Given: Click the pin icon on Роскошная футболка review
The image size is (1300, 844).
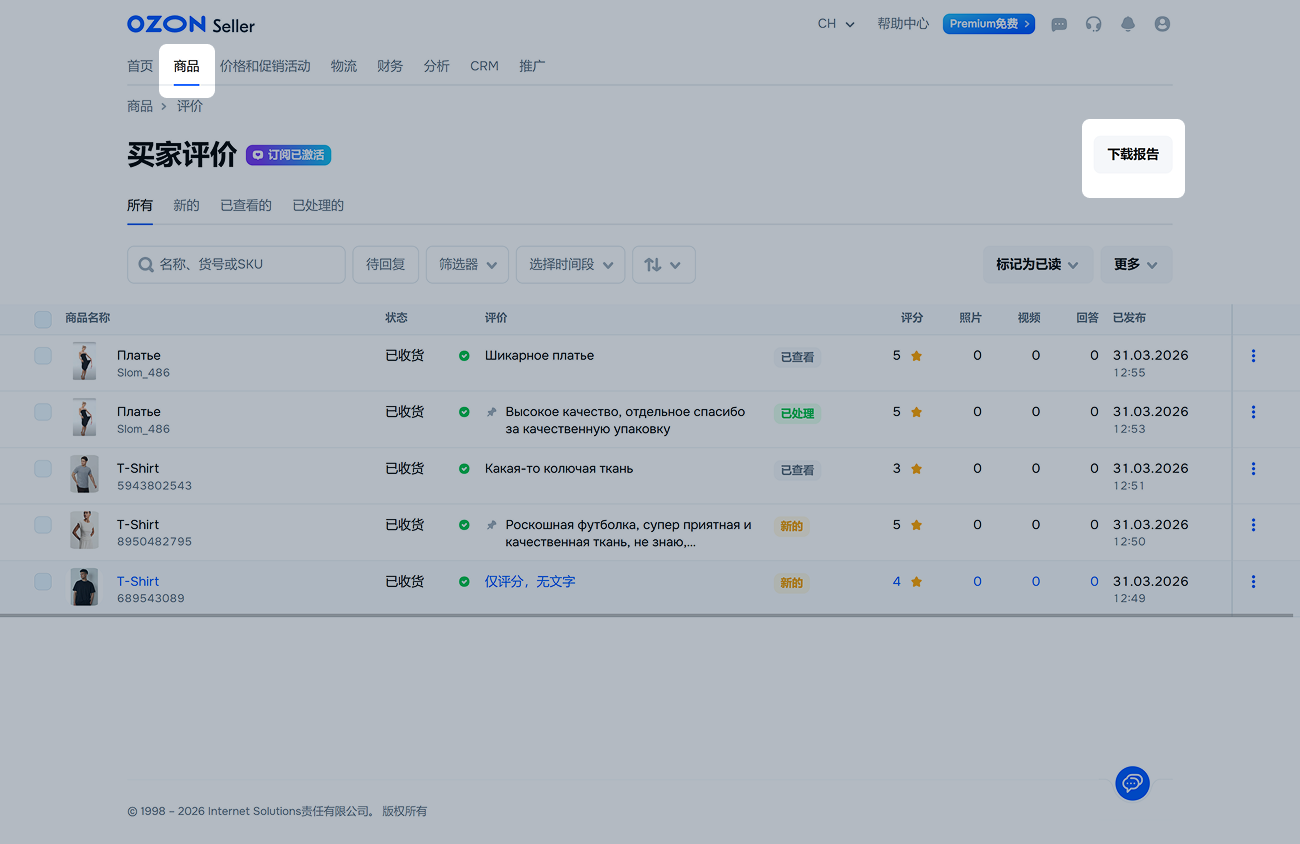Looking at the screenshot, I should [491, 525].
